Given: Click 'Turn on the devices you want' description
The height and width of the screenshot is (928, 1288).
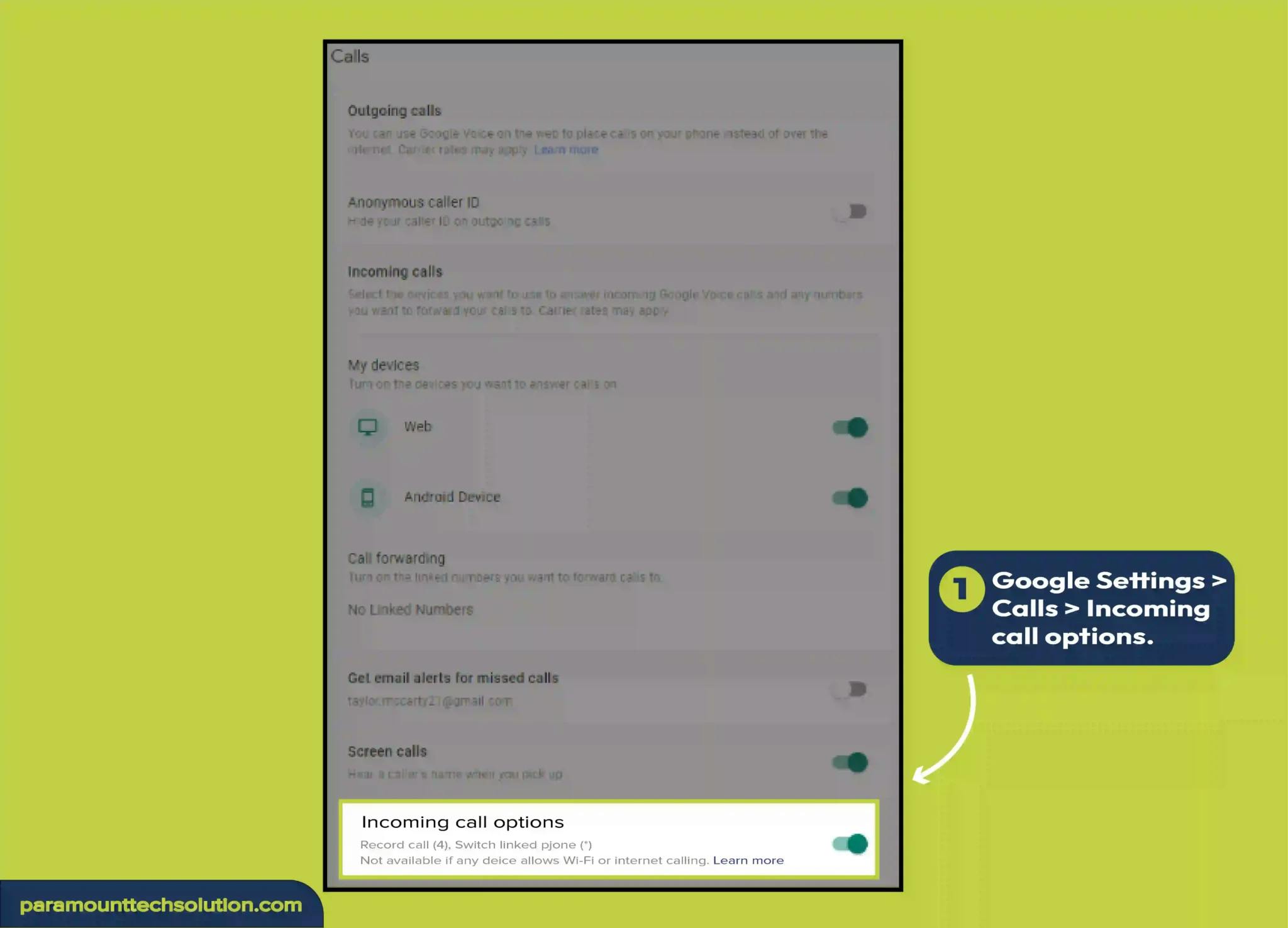Looking at the screenshot, I should tap(482, 384).
